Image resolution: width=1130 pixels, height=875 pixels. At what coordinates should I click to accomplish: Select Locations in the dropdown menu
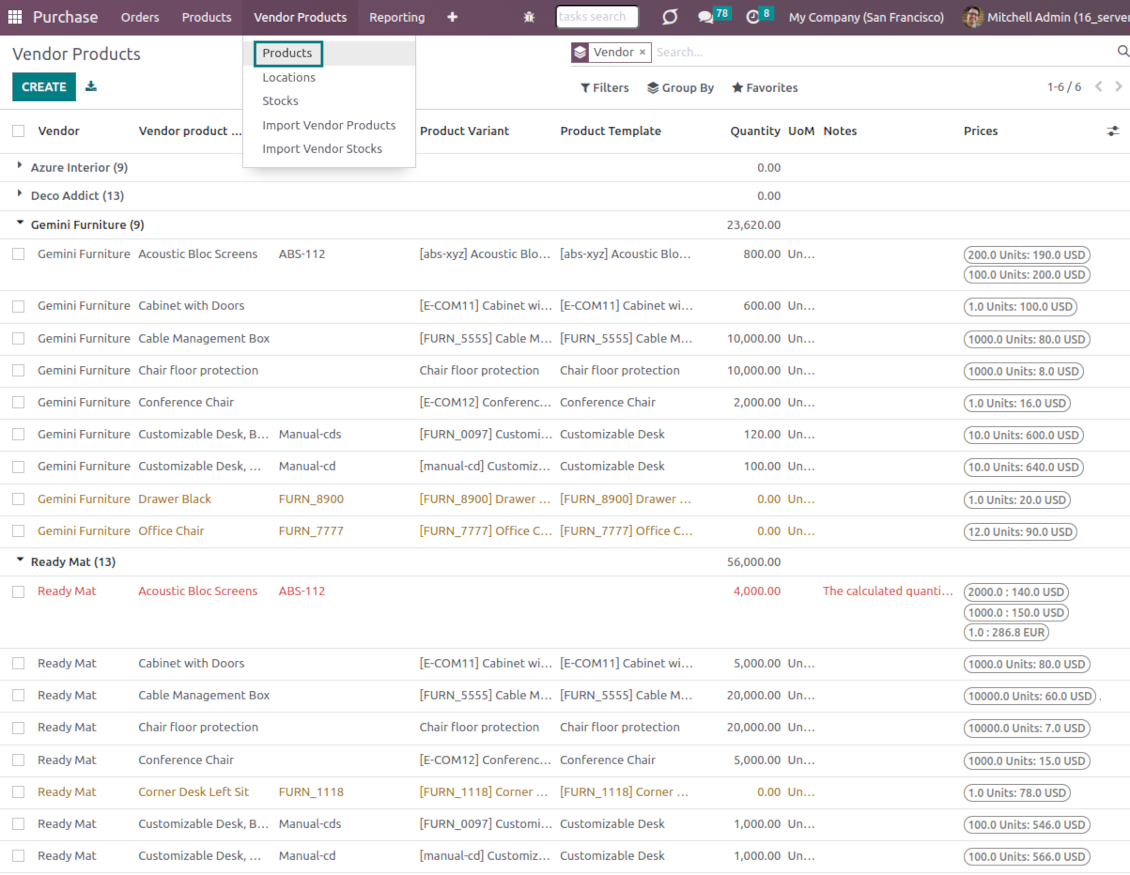point(288,77)
